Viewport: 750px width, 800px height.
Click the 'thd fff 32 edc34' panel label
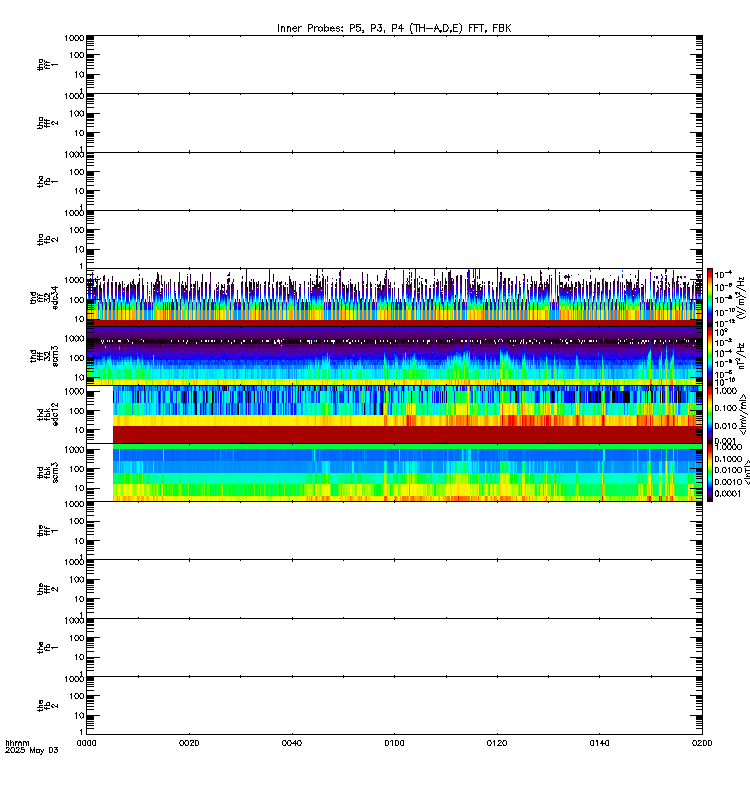(44, 298)
